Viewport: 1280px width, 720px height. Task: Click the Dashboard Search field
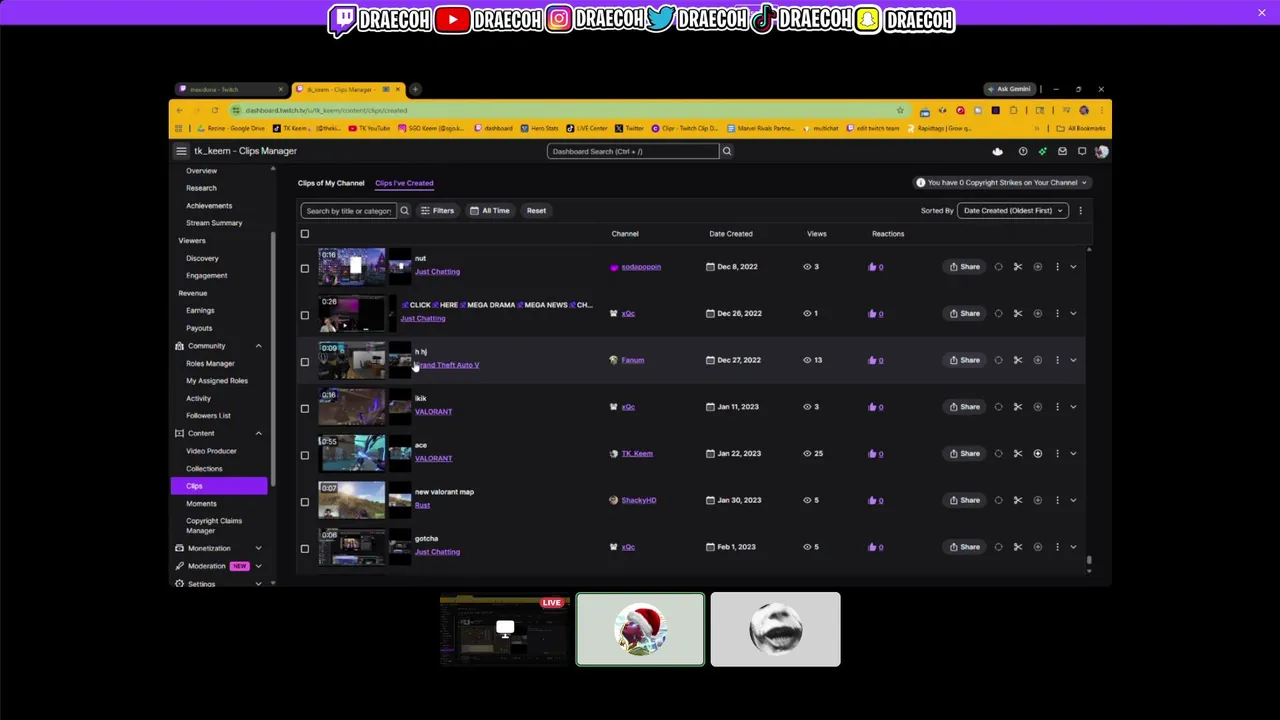pos(633,151)
